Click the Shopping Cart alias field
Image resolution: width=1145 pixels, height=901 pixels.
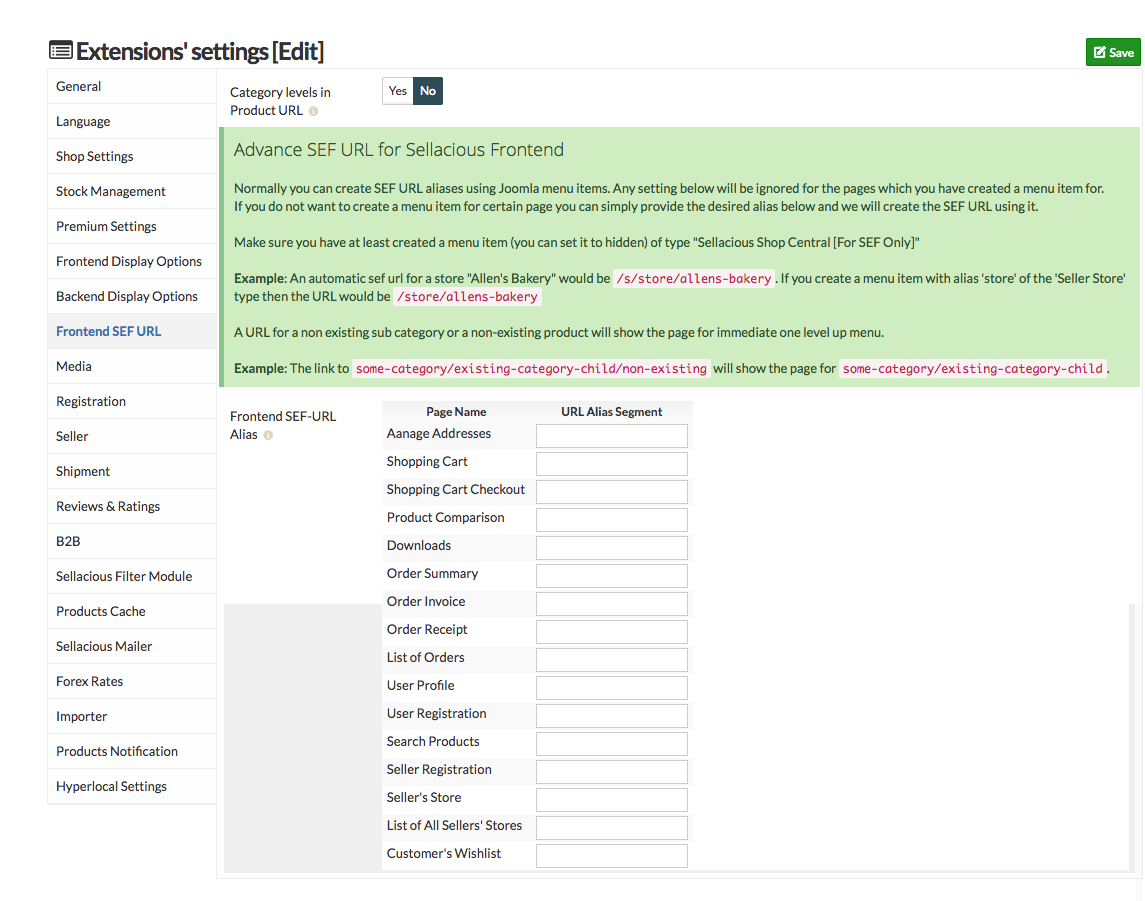(612, 464)
